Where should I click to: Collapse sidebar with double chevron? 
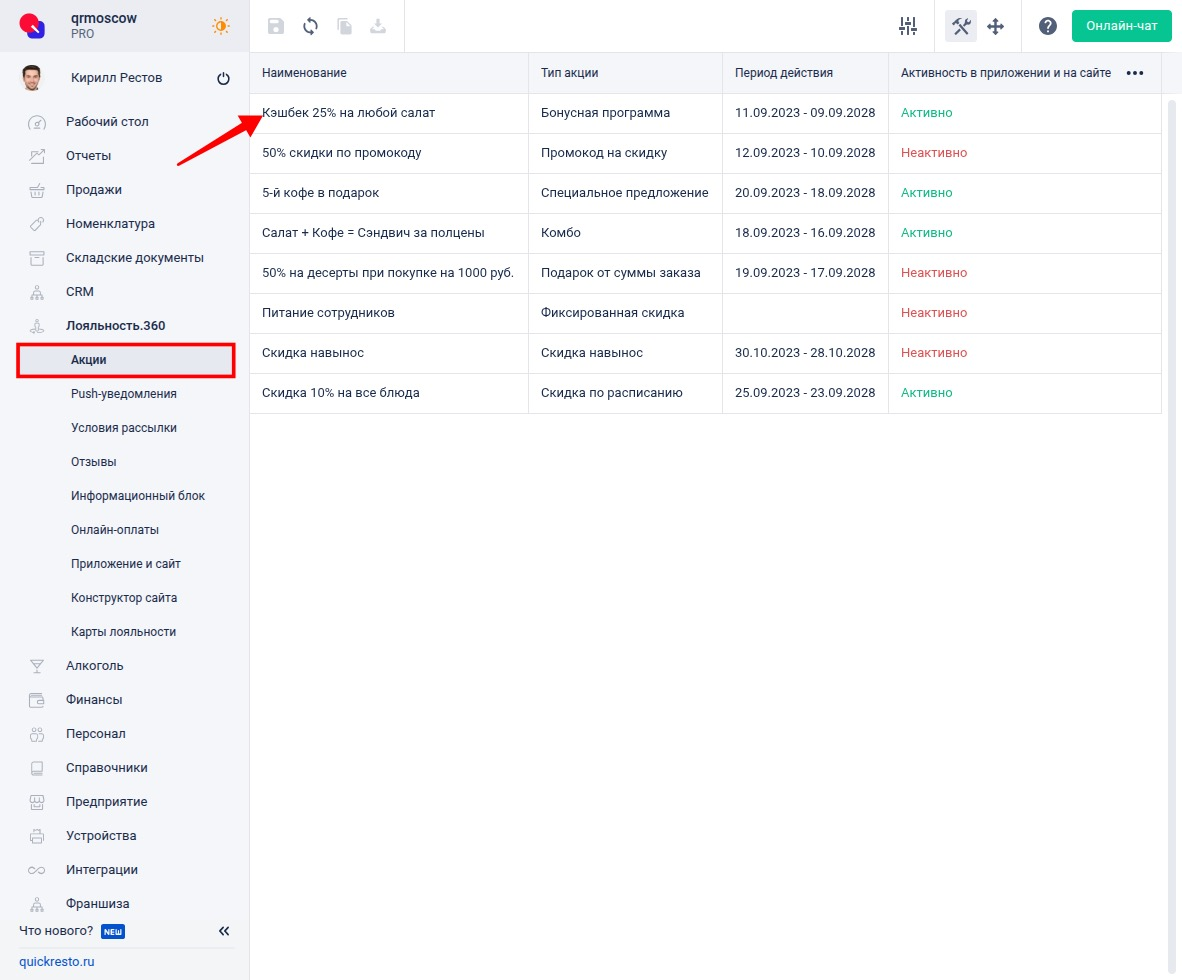224,931
